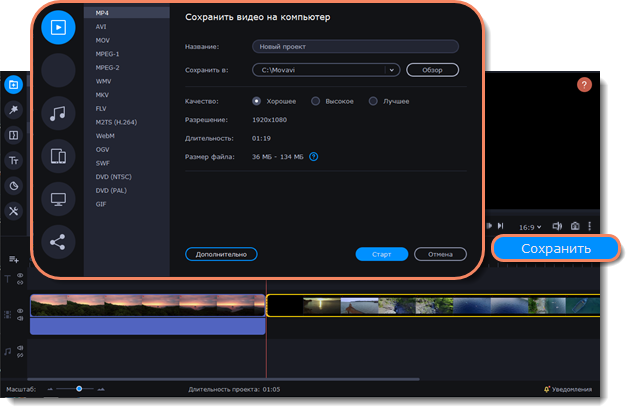Image resolution: width=631 pixels, height=413 pixels.
Task: Click the project name input field
Action: pyautogui.click(x=355, y=46)
